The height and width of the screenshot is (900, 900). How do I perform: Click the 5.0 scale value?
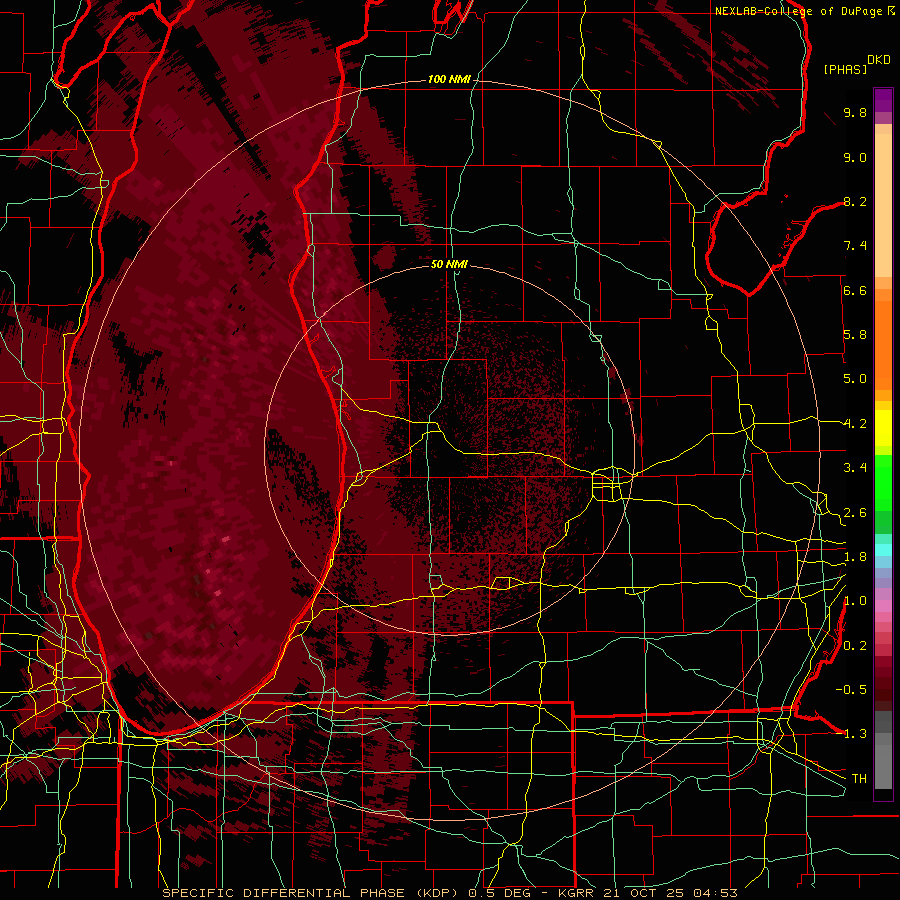[x=855, y=379]
